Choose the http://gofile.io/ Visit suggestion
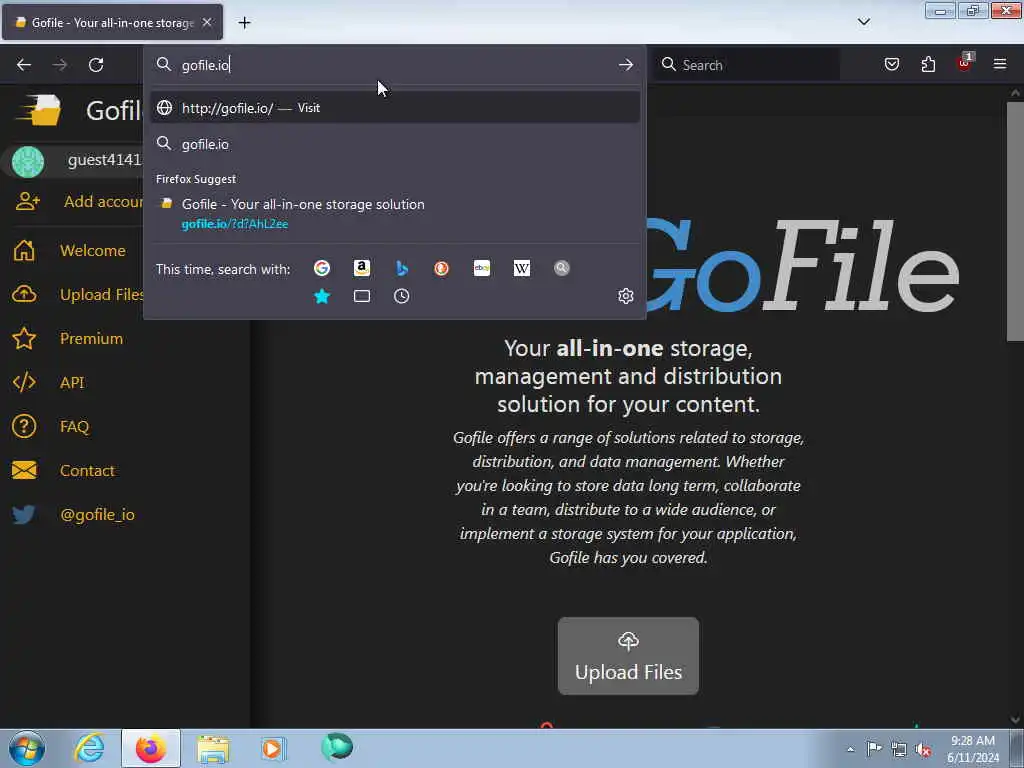 (394, 108)
